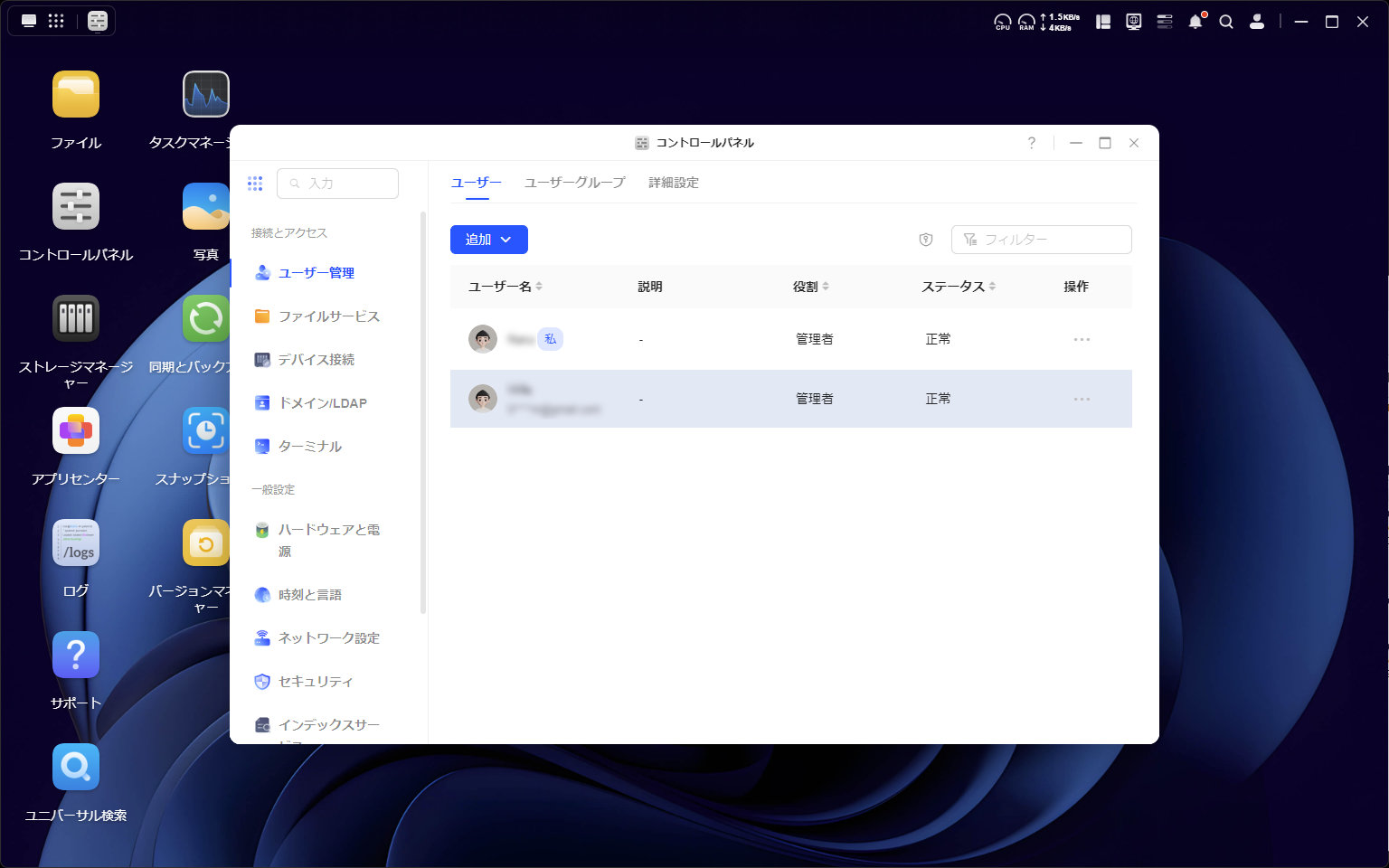
Task: Open the all-sections grid icon in sidebar
Action: tap(255, 184)
